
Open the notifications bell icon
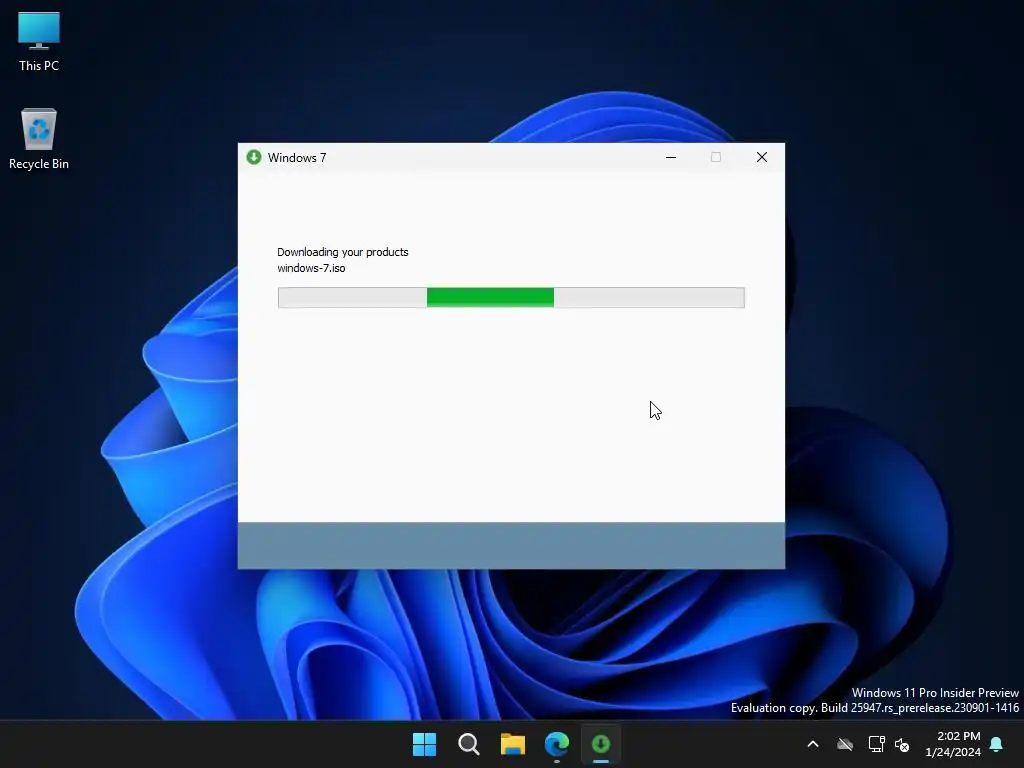(997, 744)
